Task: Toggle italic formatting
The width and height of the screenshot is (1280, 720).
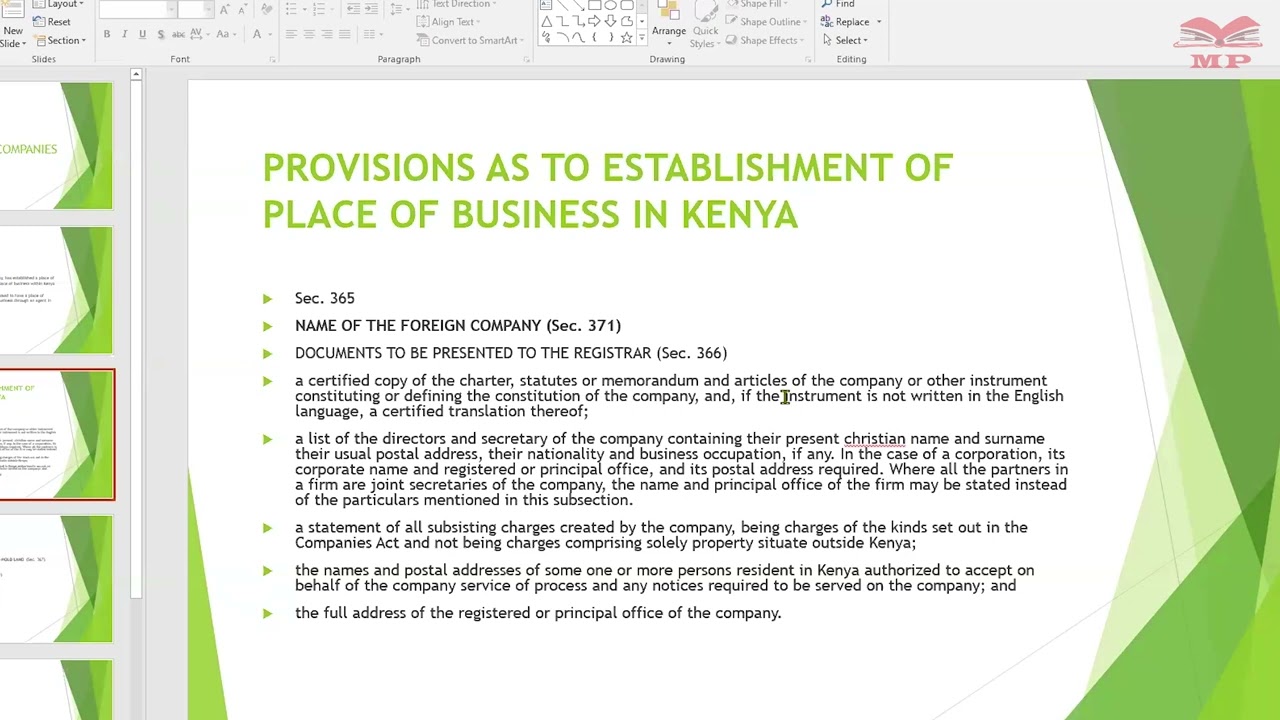Action: (124, 34)
